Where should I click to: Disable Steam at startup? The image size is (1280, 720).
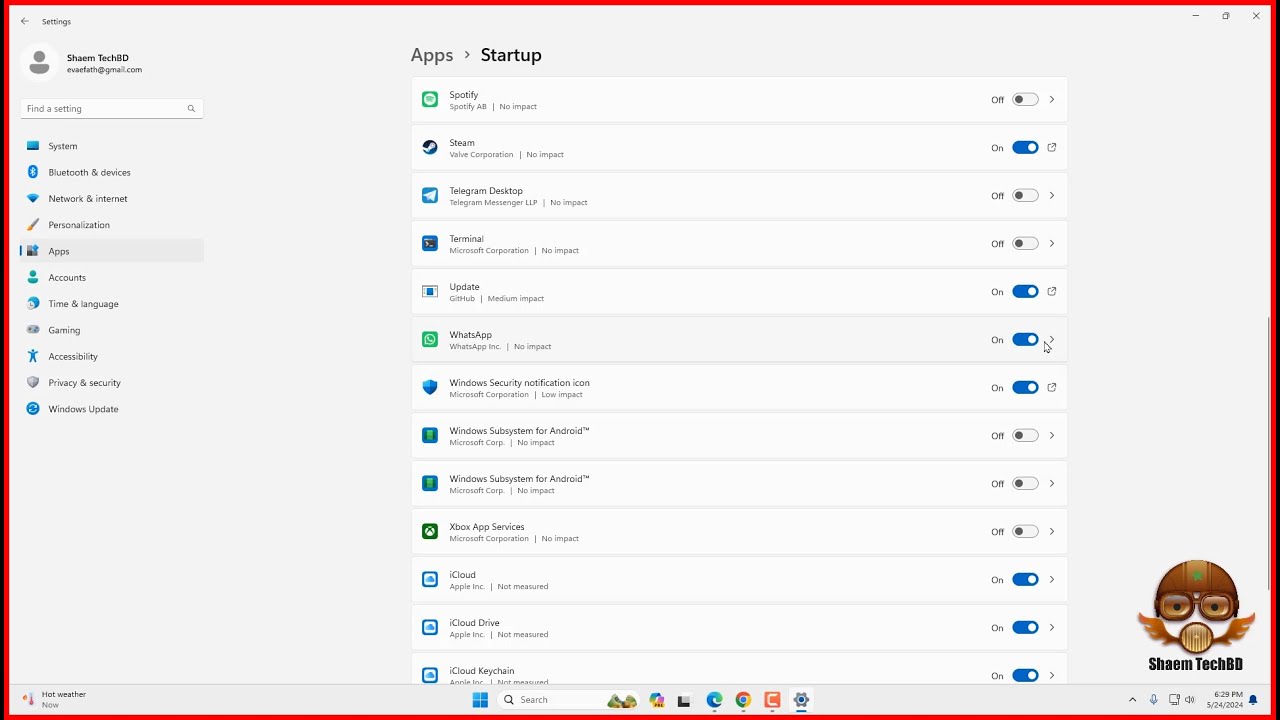(x=1025, y=148)
